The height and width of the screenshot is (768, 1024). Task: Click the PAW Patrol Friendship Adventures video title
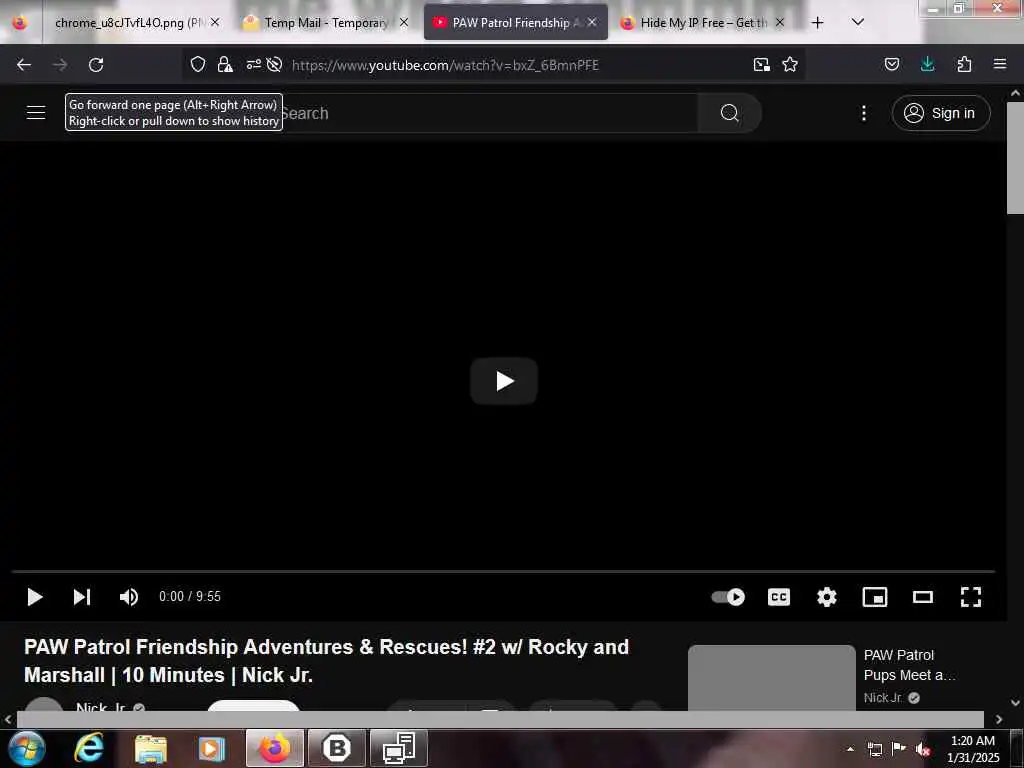tap(327, 660)
